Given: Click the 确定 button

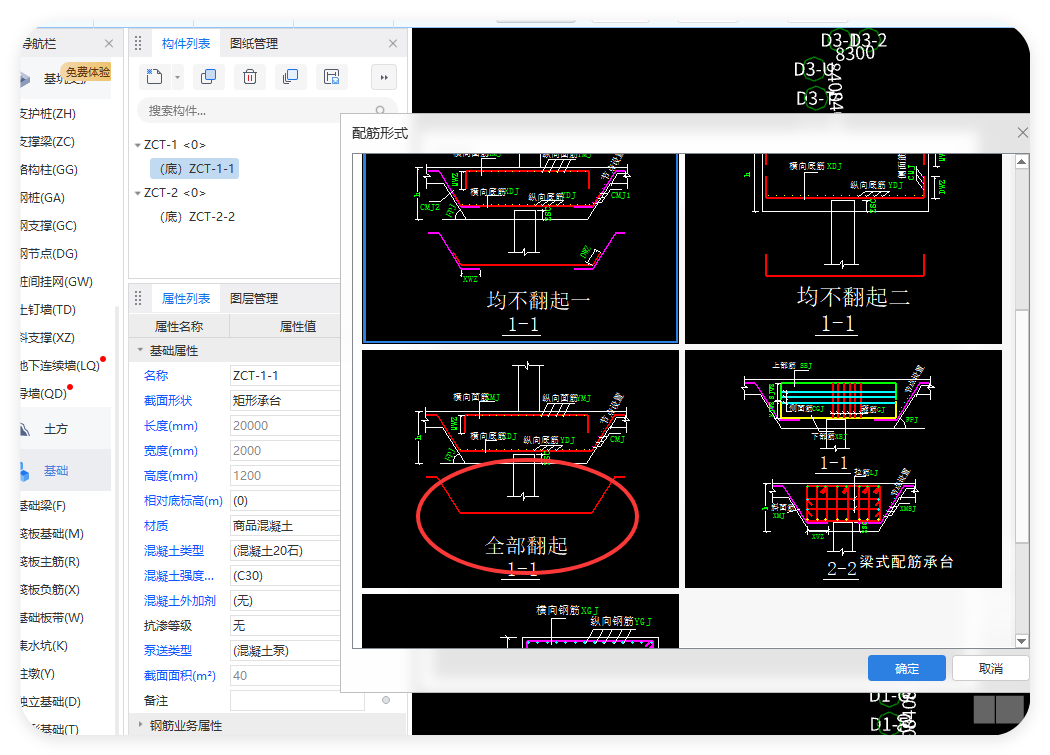Looking at the screenshot, I should [x=907, y=669].
